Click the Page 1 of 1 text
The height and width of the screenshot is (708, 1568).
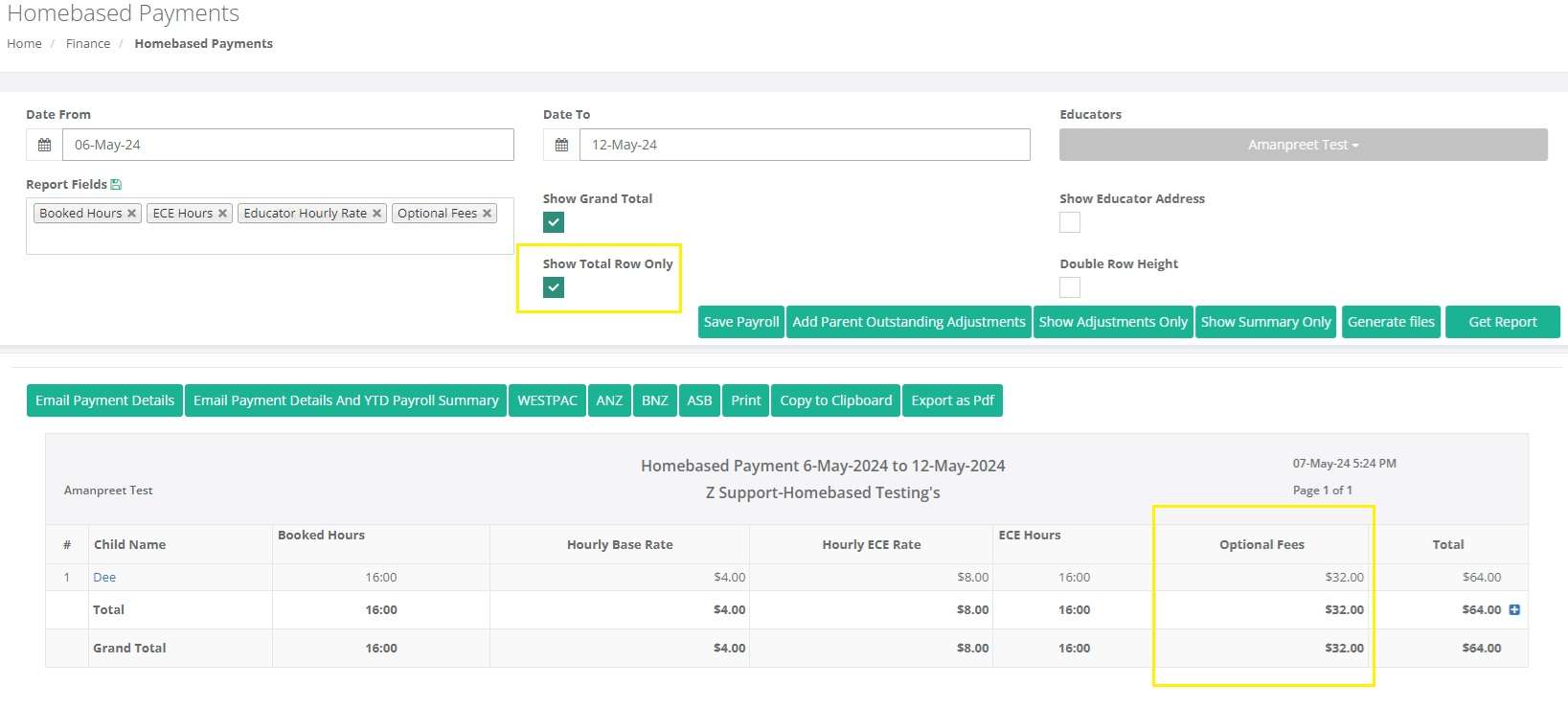click(x=1323, y=490)
